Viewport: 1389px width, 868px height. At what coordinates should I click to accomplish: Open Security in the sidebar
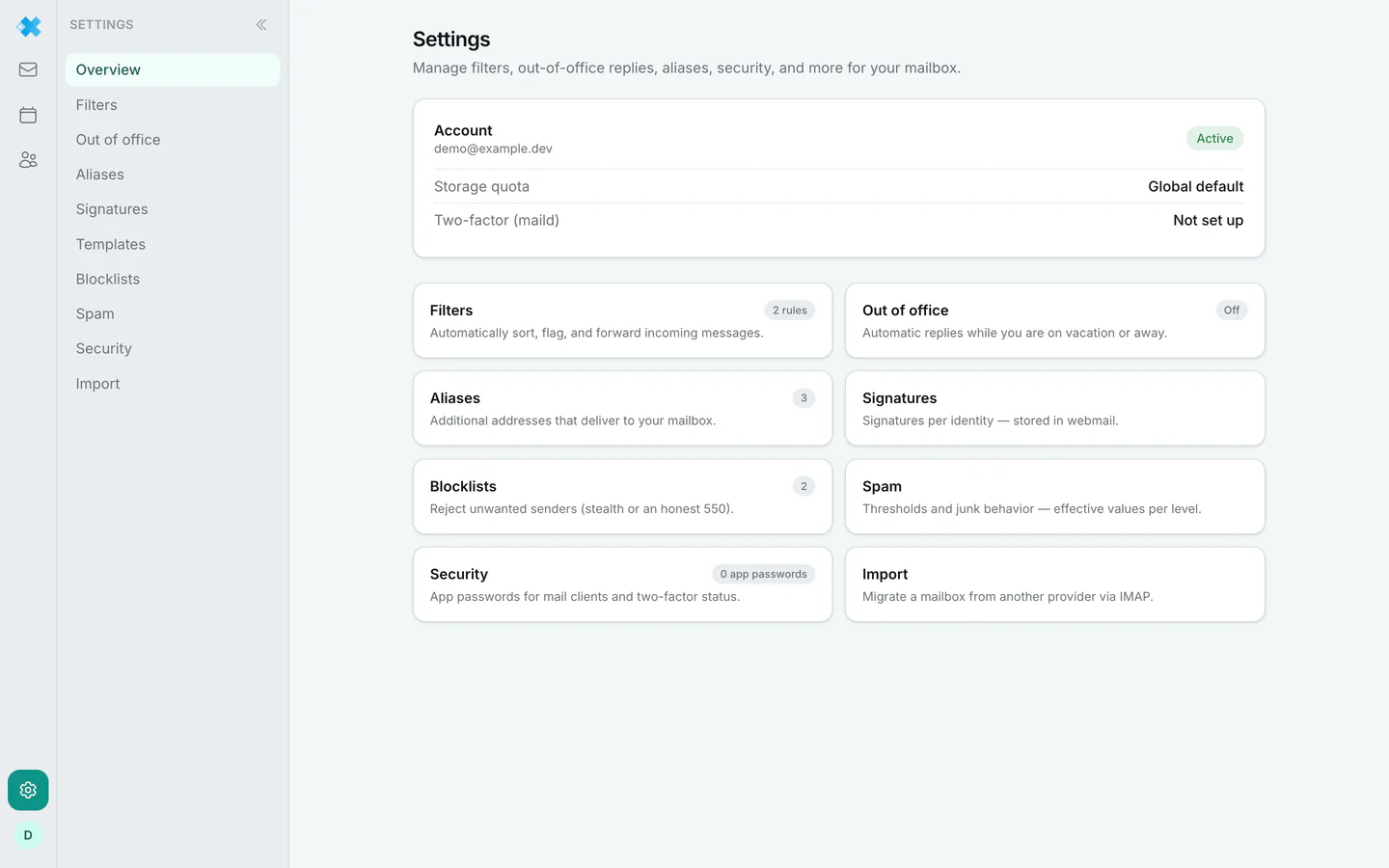click(173, 348)
